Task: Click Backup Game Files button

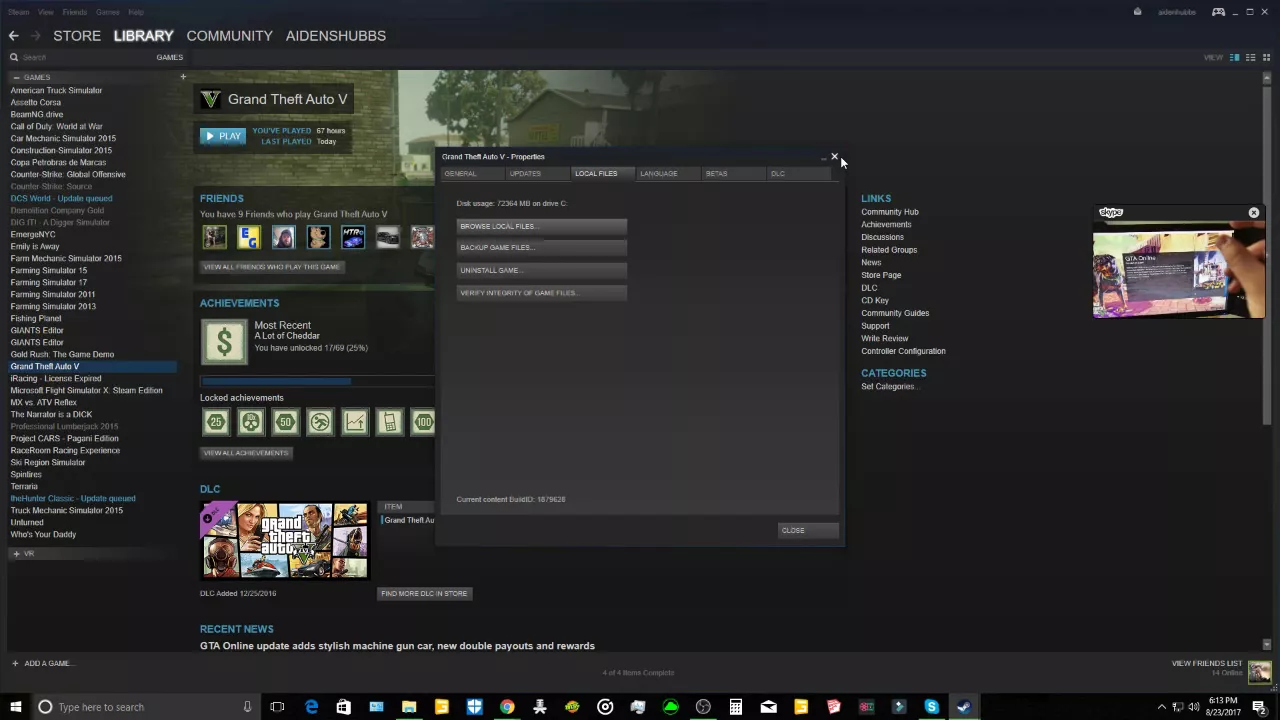Action: pyautogui.click(x=542, y=248)
